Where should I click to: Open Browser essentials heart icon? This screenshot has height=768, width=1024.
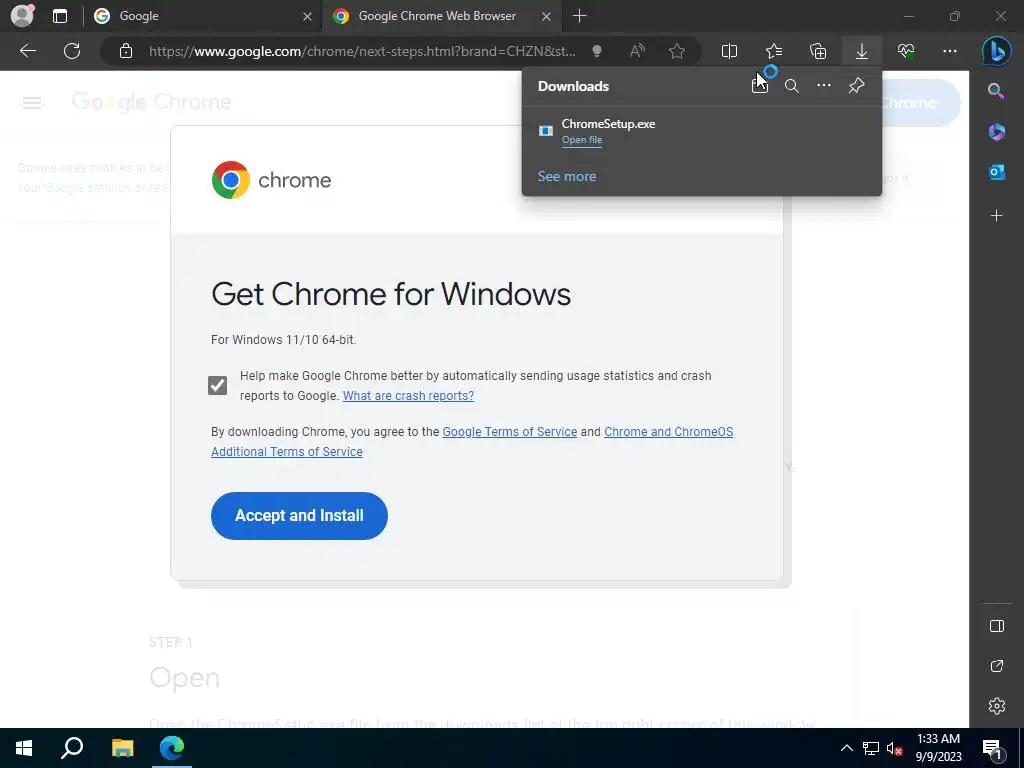pos(906,51)
